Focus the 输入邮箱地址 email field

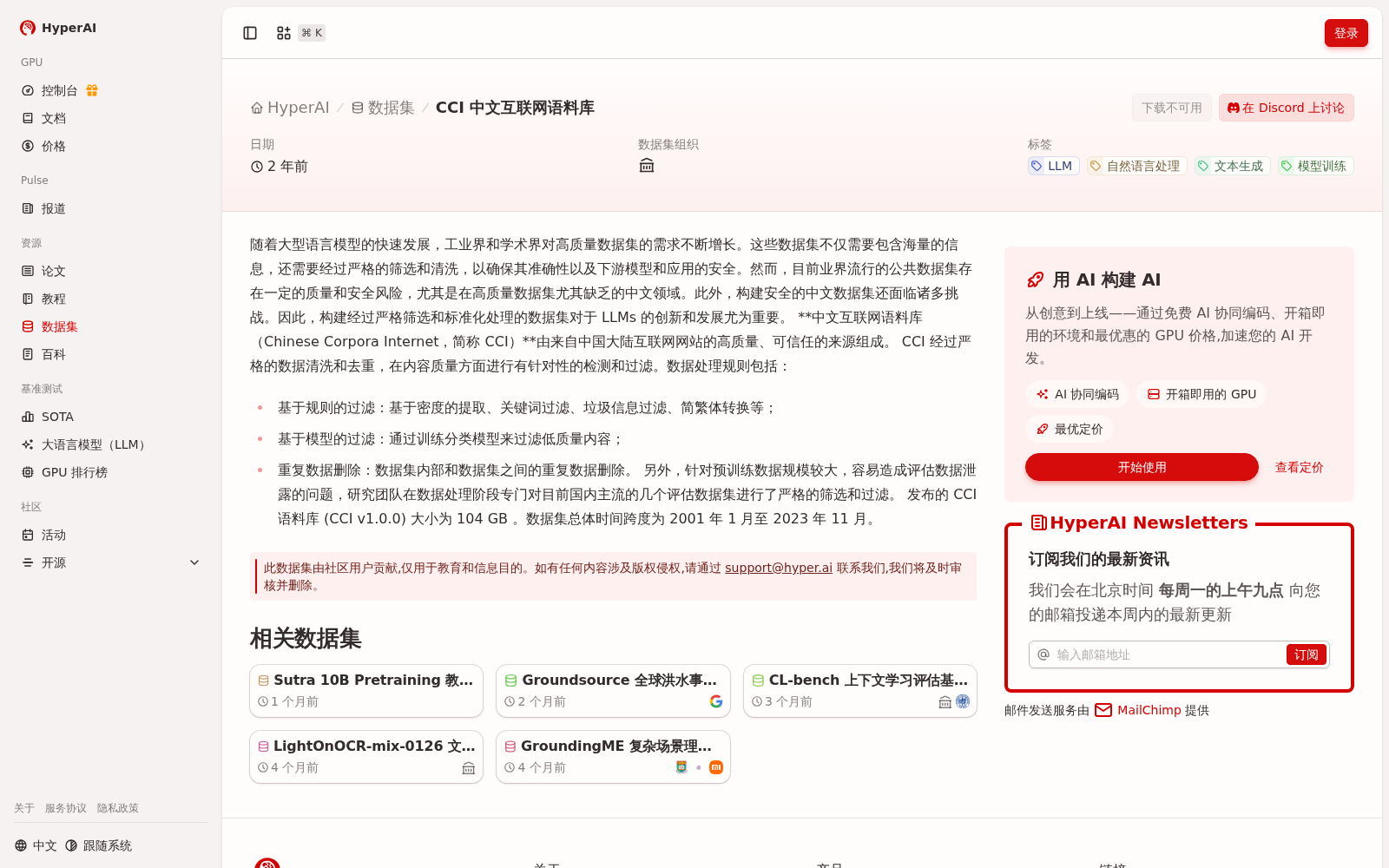(x=1167, y=654)
